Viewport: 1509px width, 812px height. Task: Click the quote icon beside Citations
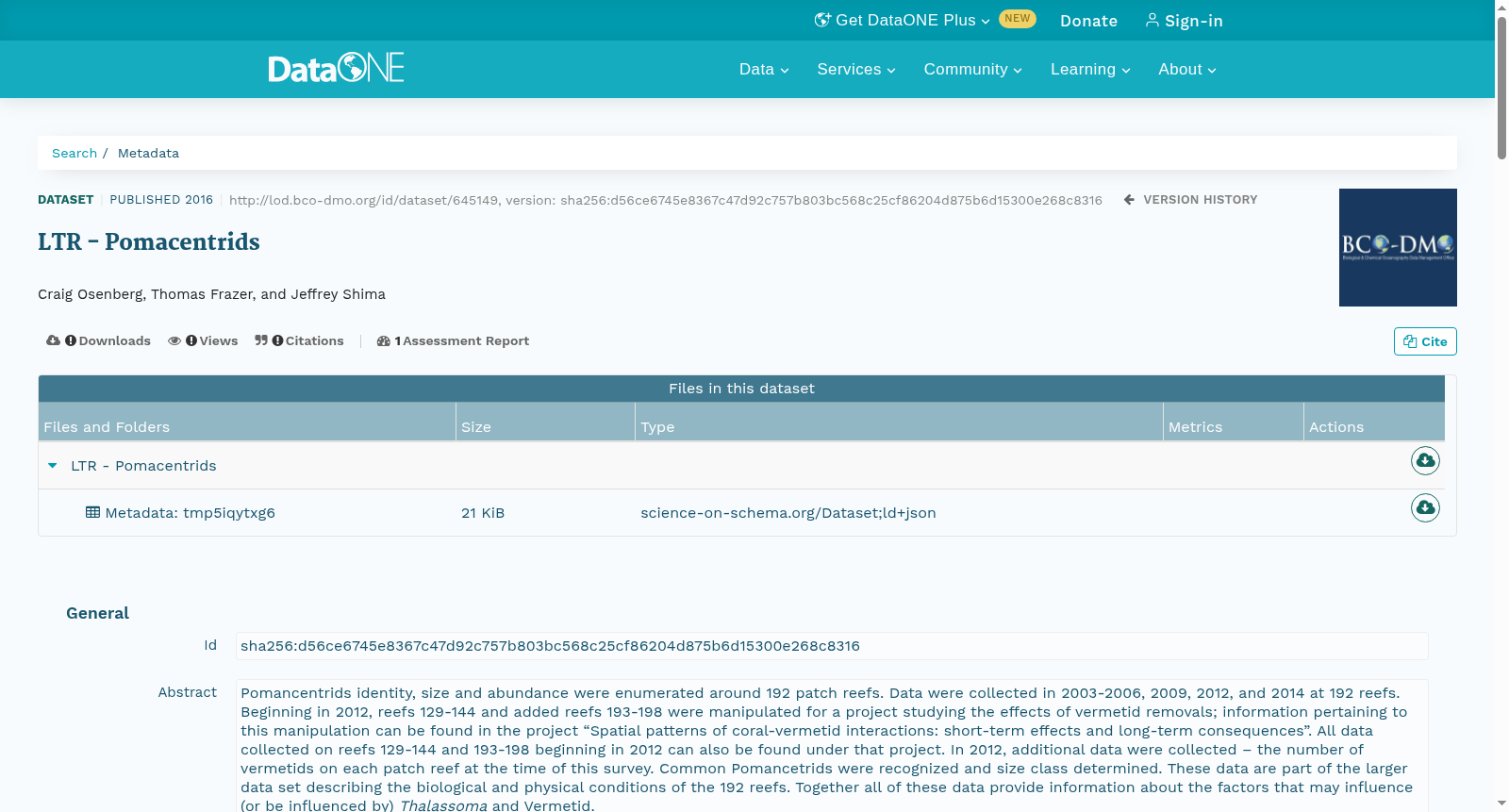[x=261, y=340]
